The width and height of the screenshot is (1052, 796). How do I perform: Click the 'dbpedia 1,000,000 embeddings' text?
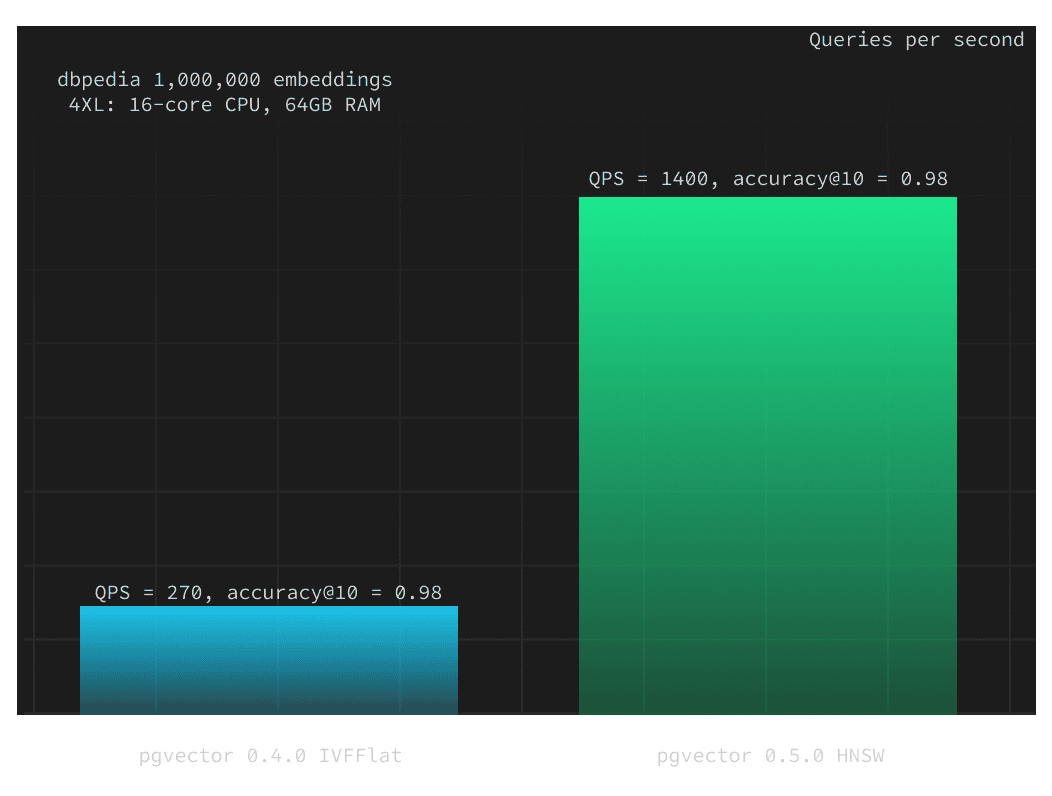[x=225, y=80]
